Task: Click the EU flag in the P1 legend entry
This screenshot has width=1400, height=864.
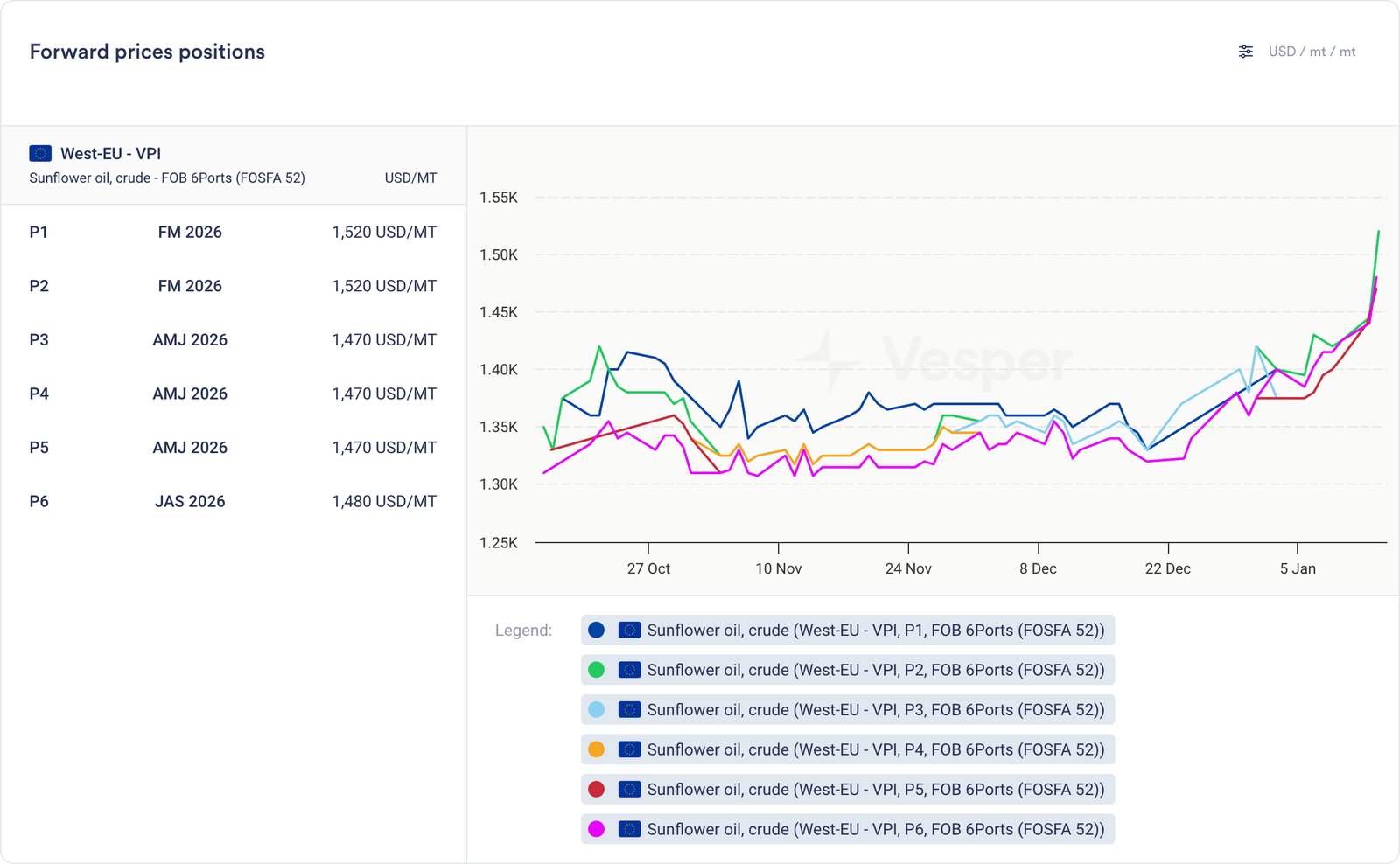Action: click(x=629, y=631)
